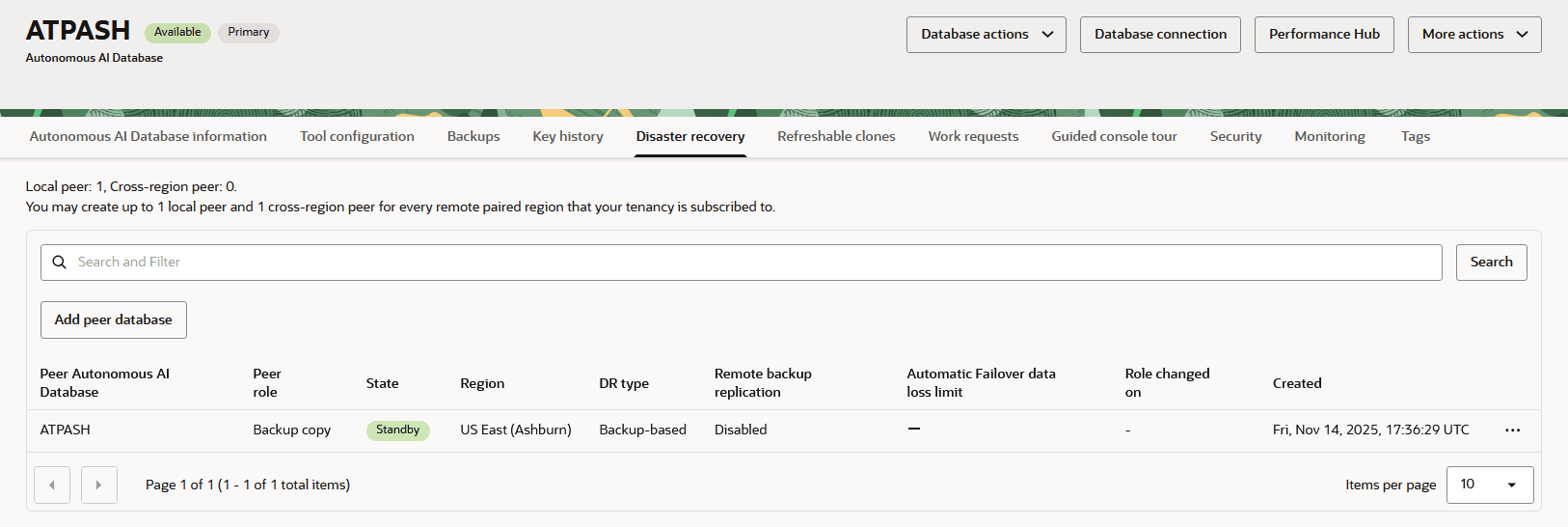Open the Items per page selector
The height and width of the screenshot is (527, 1568).
tap(1490, 485)
